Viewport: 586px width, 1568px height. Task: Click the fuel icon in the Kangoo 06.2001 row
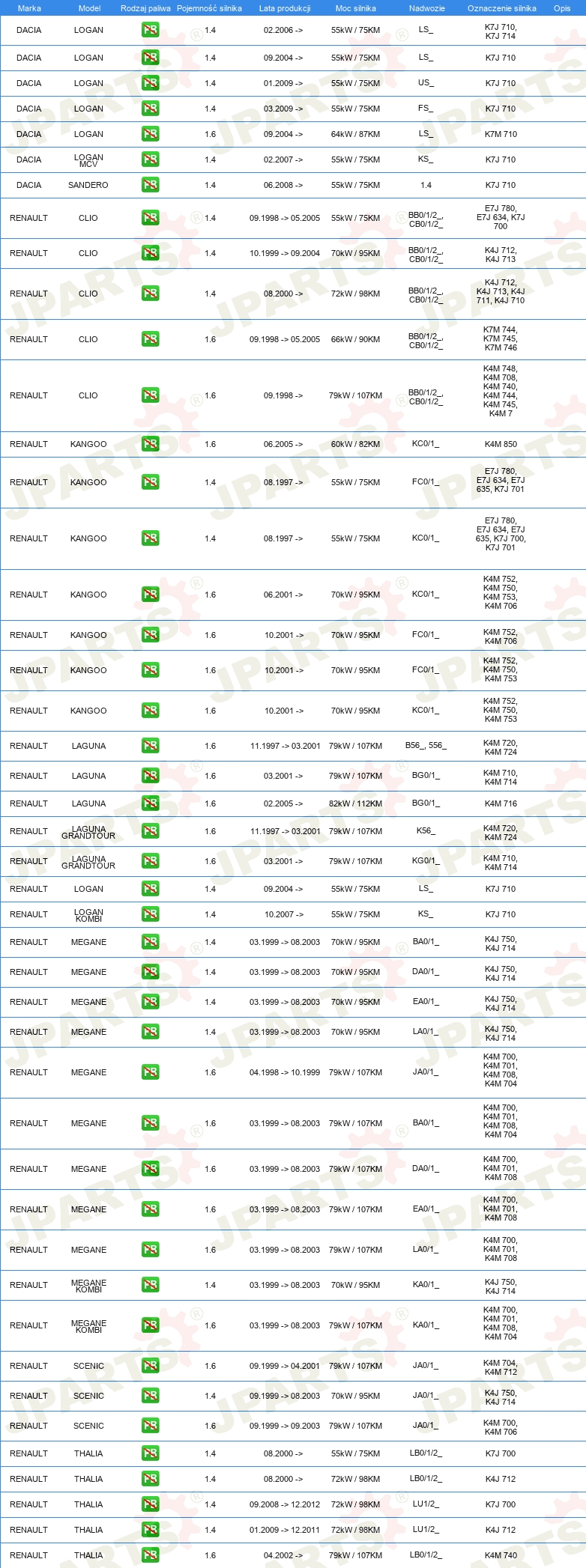tap(150, 595)
